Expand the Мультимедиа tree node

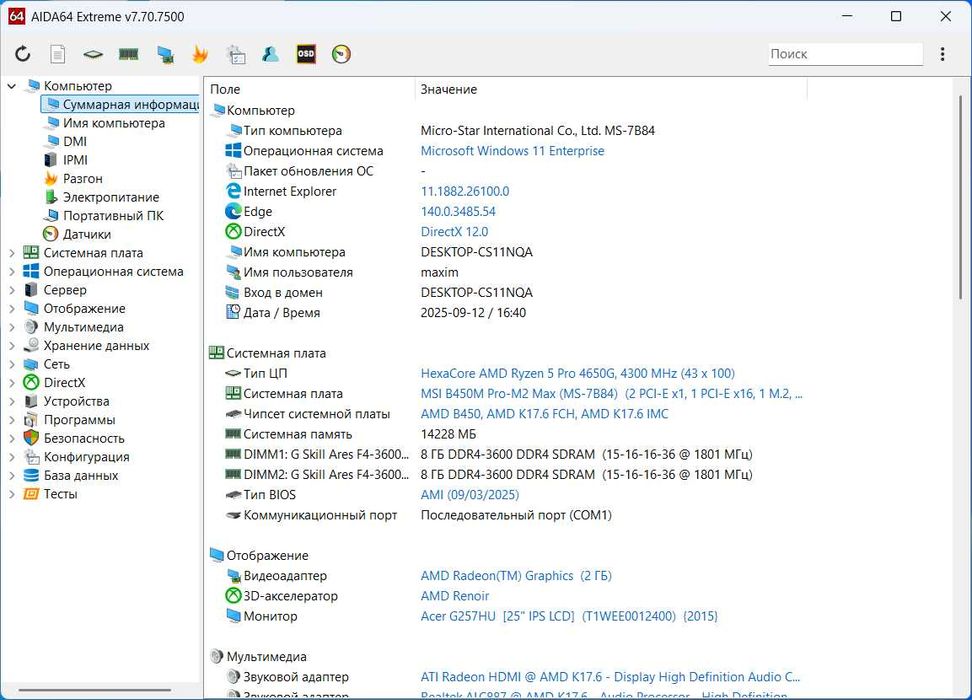(x=12, y=327)
